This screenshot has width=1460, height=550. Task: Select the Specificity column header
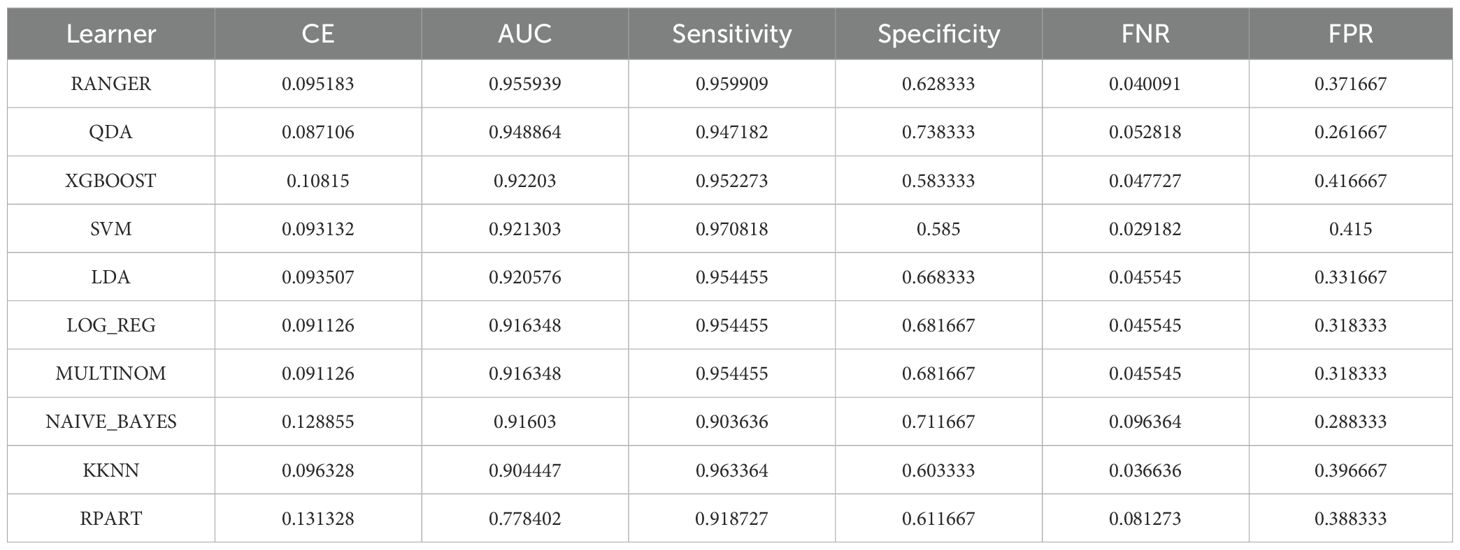[938, 34]
